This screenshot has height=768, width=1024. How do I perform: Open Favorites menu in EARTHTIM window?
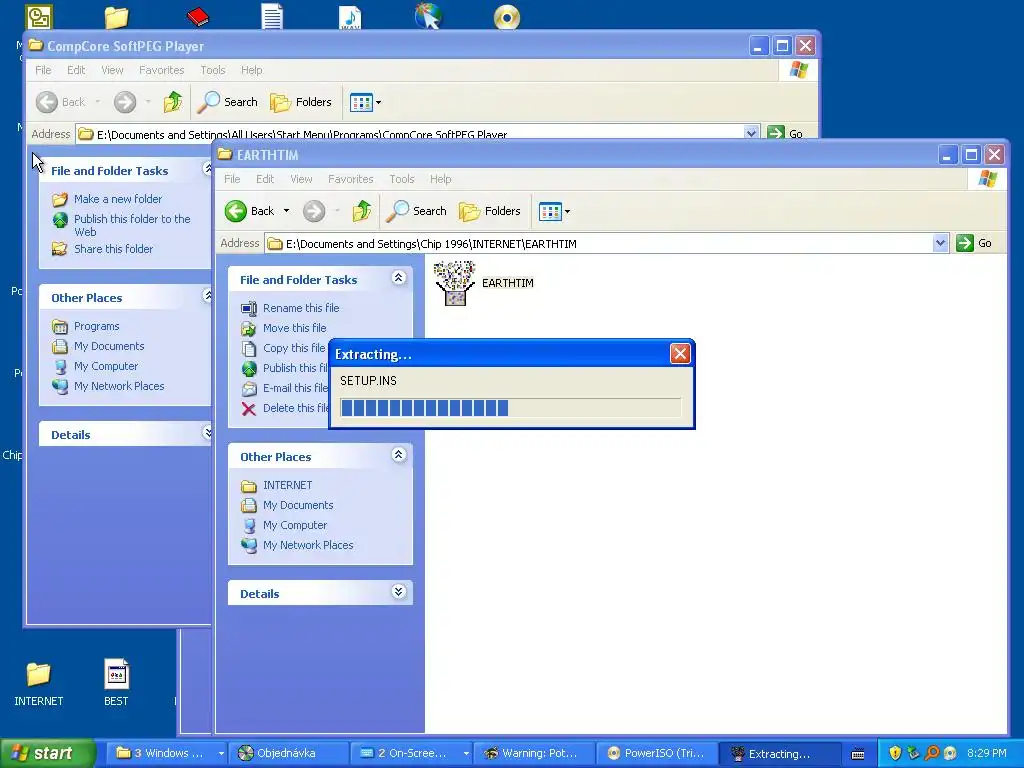pos(351,179)
